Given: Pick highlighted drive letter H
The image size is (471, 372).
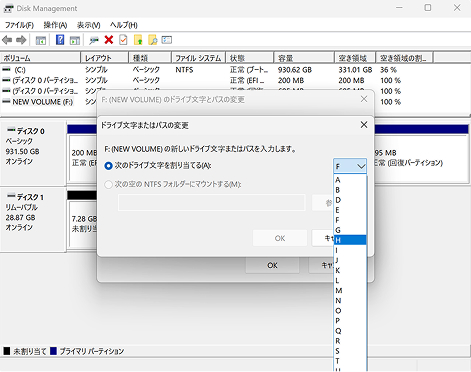Looking at the screenshot, I should 350,240.
